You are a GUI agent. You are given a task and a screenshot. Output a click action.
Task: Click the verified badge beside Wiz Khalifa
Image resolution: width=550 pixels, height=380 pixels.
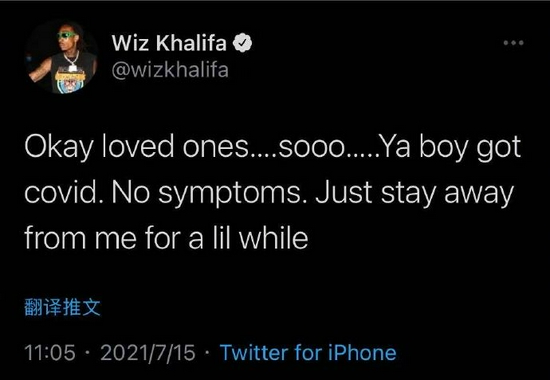click(243, 43)
